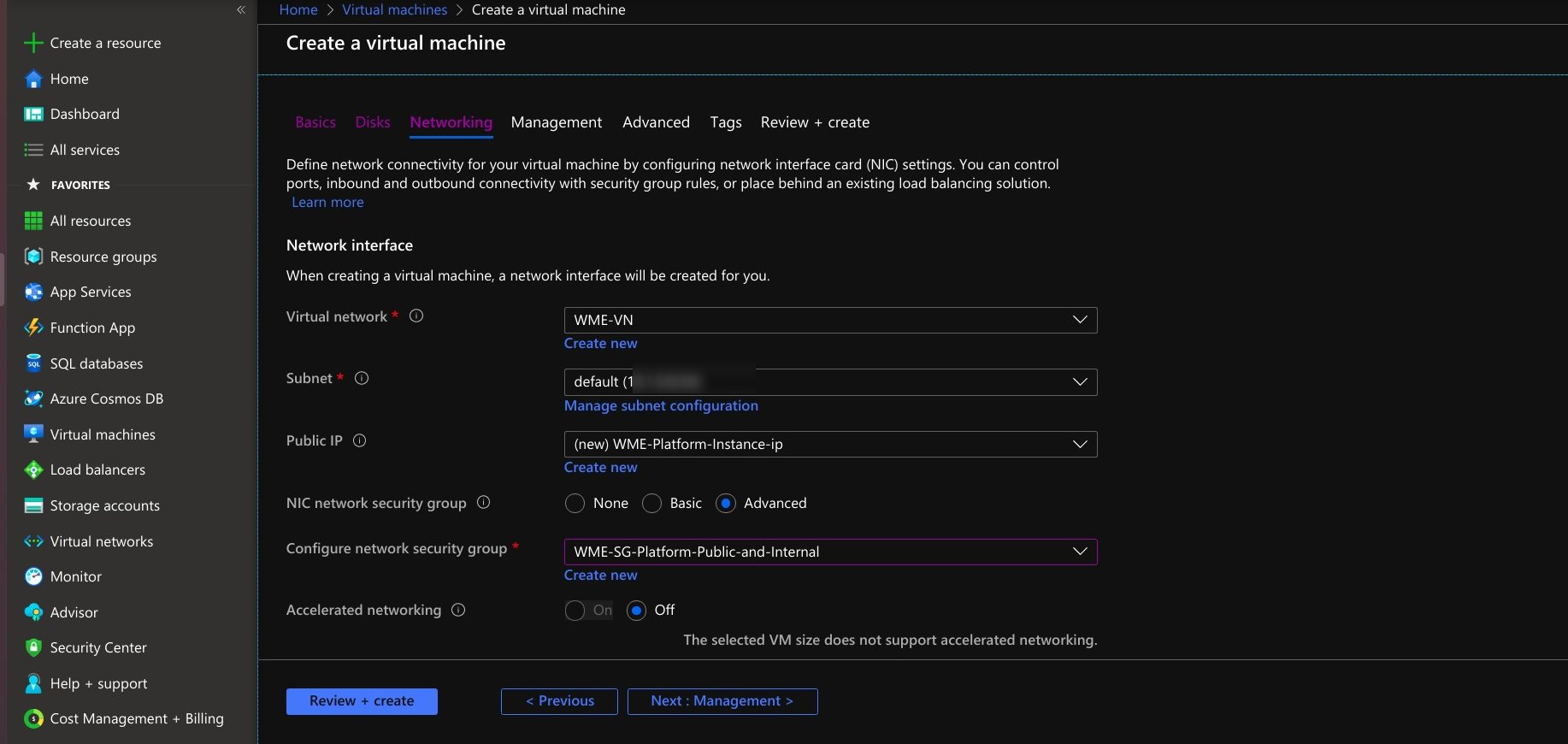Click the Create a resource plus icon

[33, 43]
